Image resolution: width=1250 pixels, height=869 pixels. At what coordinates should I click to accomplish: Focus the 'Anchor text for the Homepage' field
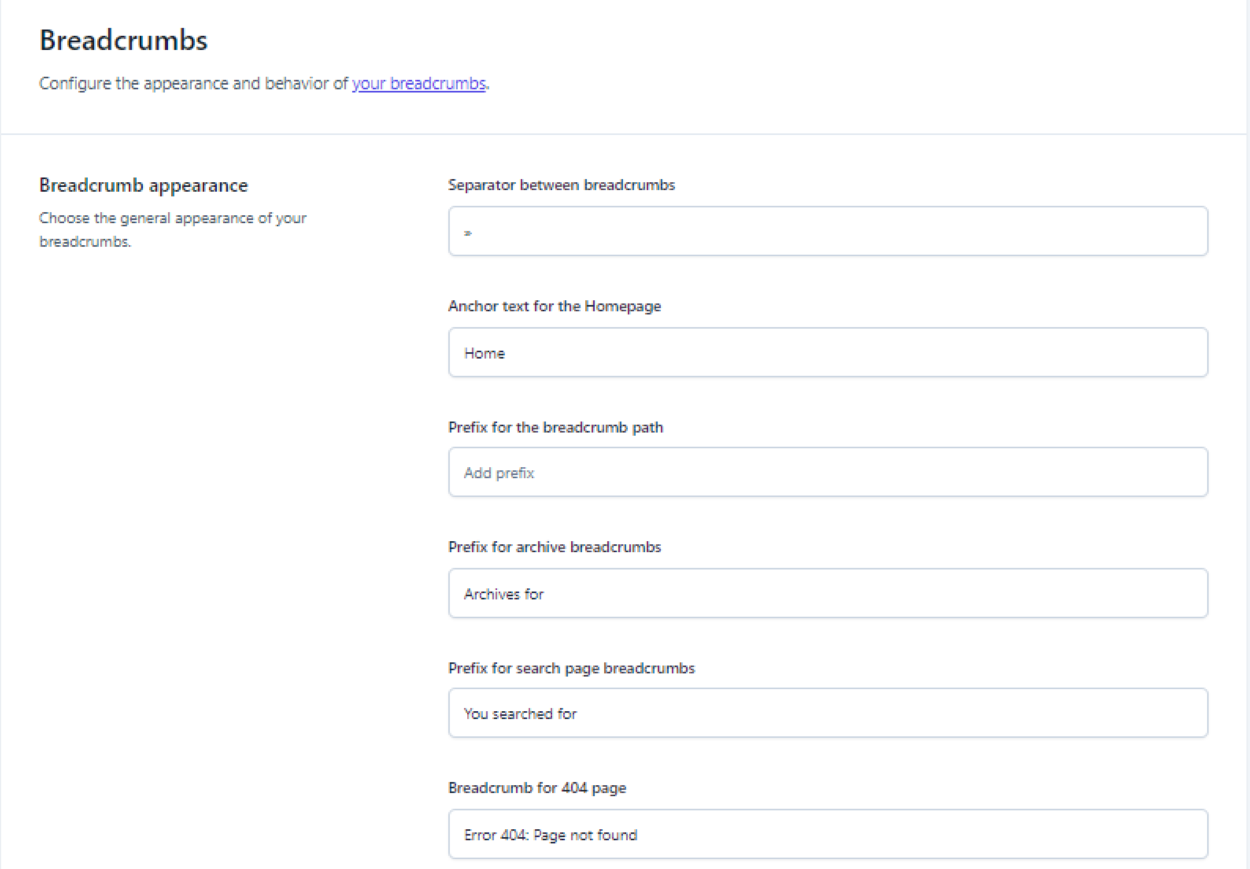827,353
